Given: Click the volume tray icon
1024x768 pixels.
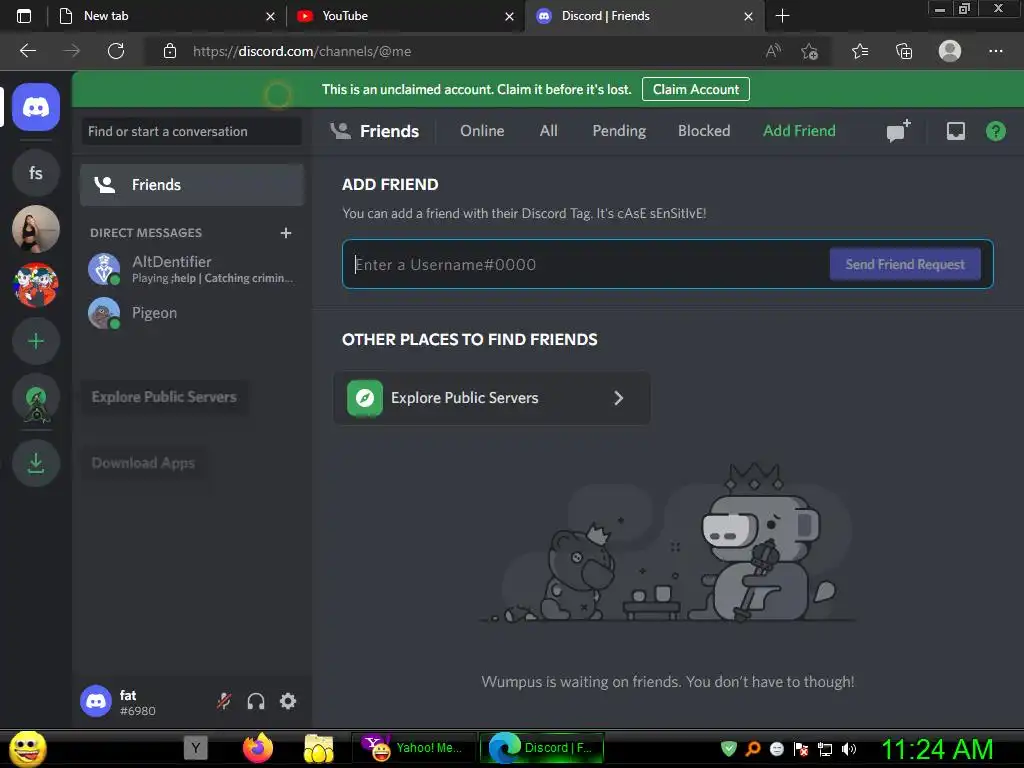Looking at the screenshot, I should point(849,749).
